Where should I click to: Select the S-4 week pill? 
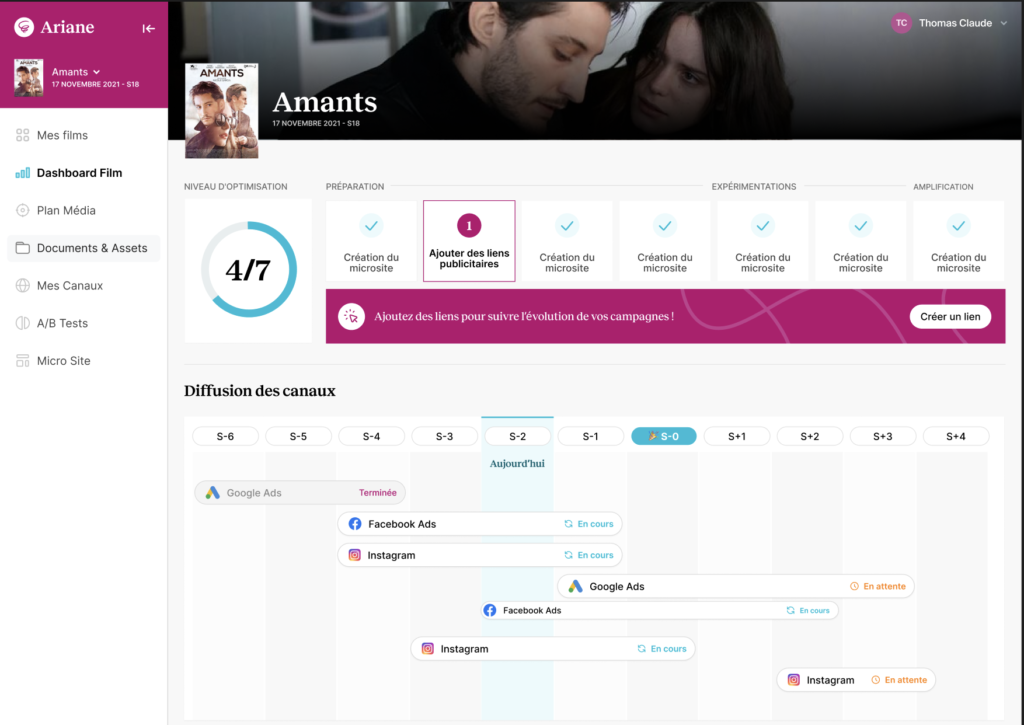point(372,436)
